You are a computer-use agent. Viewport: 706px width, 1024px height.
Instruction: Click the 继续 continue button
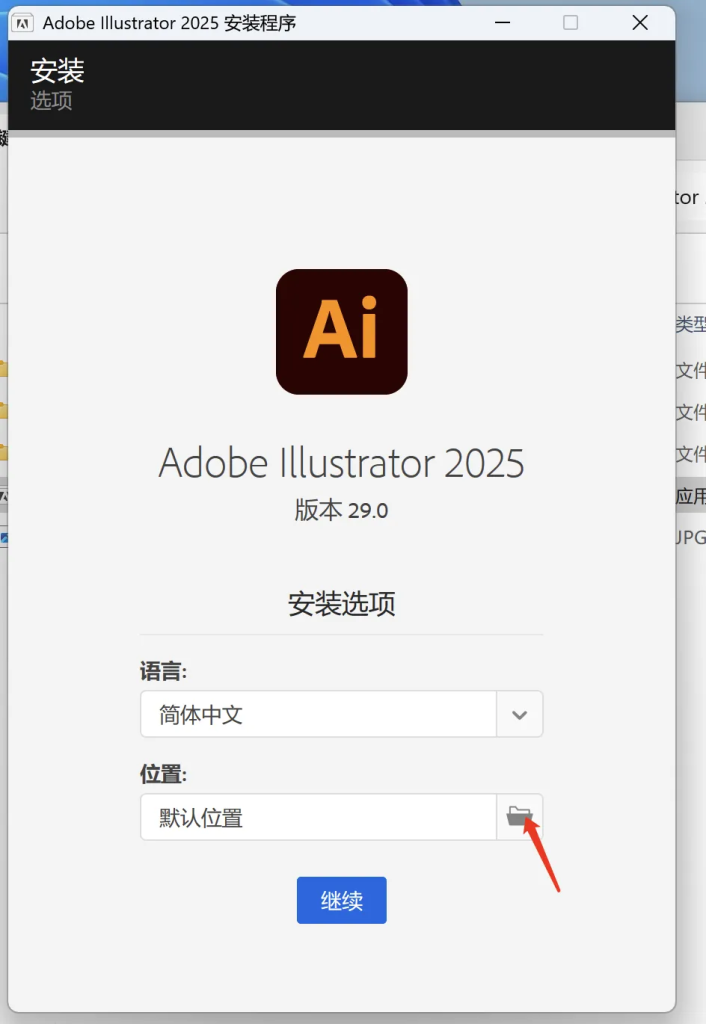[x=342, y=900]
